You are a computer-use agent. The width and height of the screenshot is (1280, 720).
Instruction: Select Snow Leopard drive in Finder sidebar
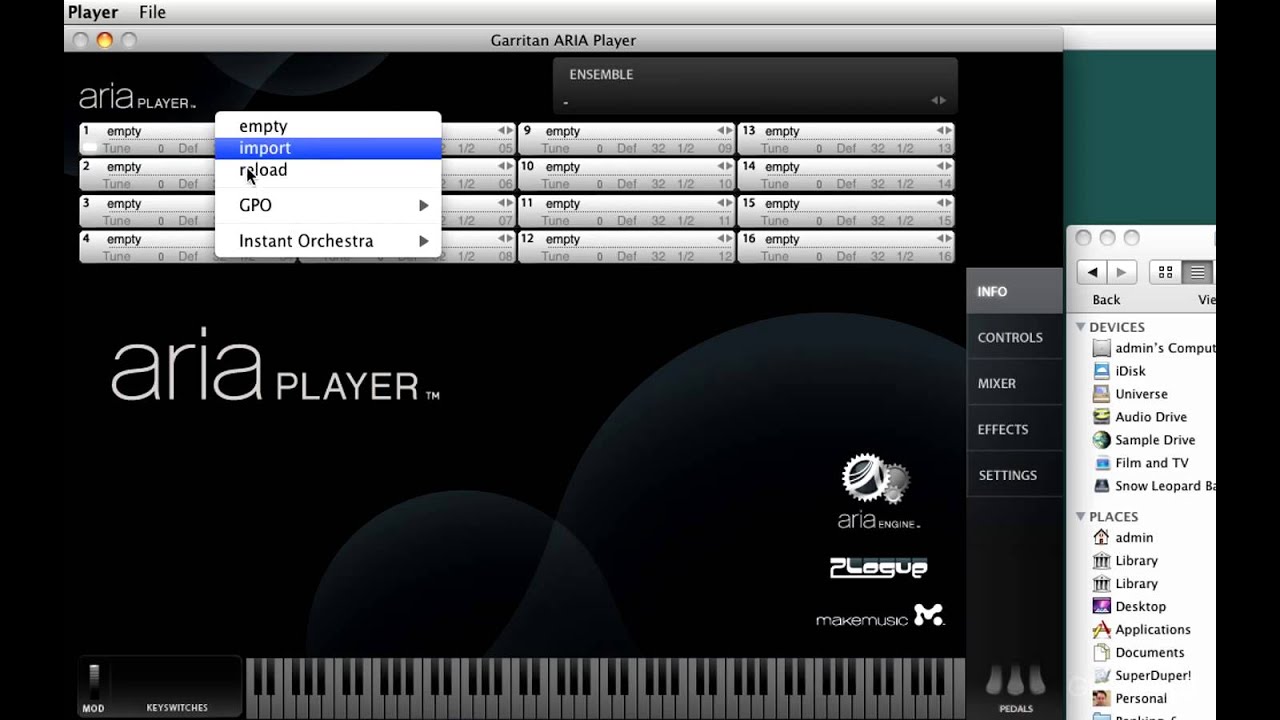[x=1152, y=486]
